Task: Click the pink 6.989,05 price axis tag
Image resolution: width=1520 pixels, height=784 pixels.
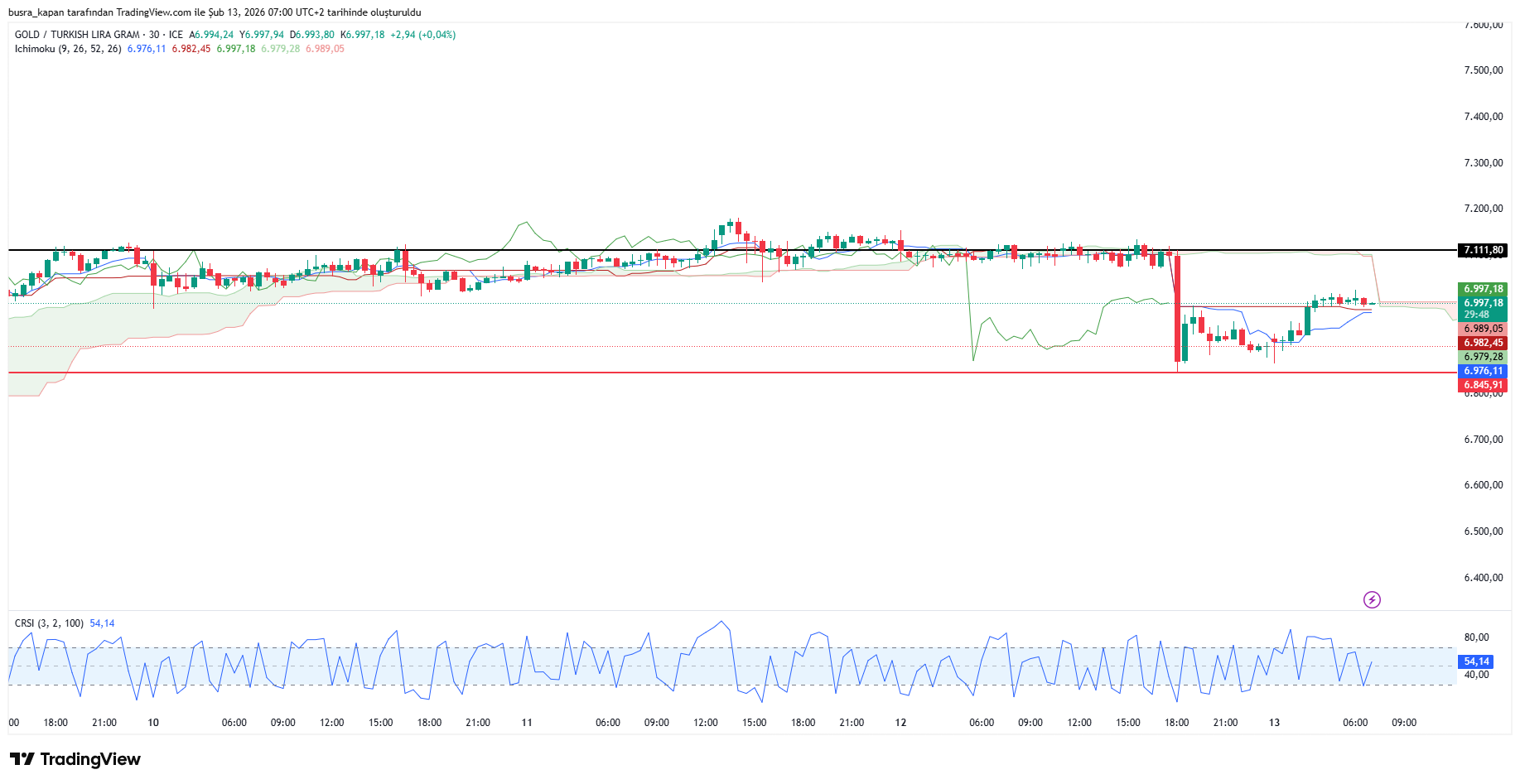Action: coord(1483,329)
